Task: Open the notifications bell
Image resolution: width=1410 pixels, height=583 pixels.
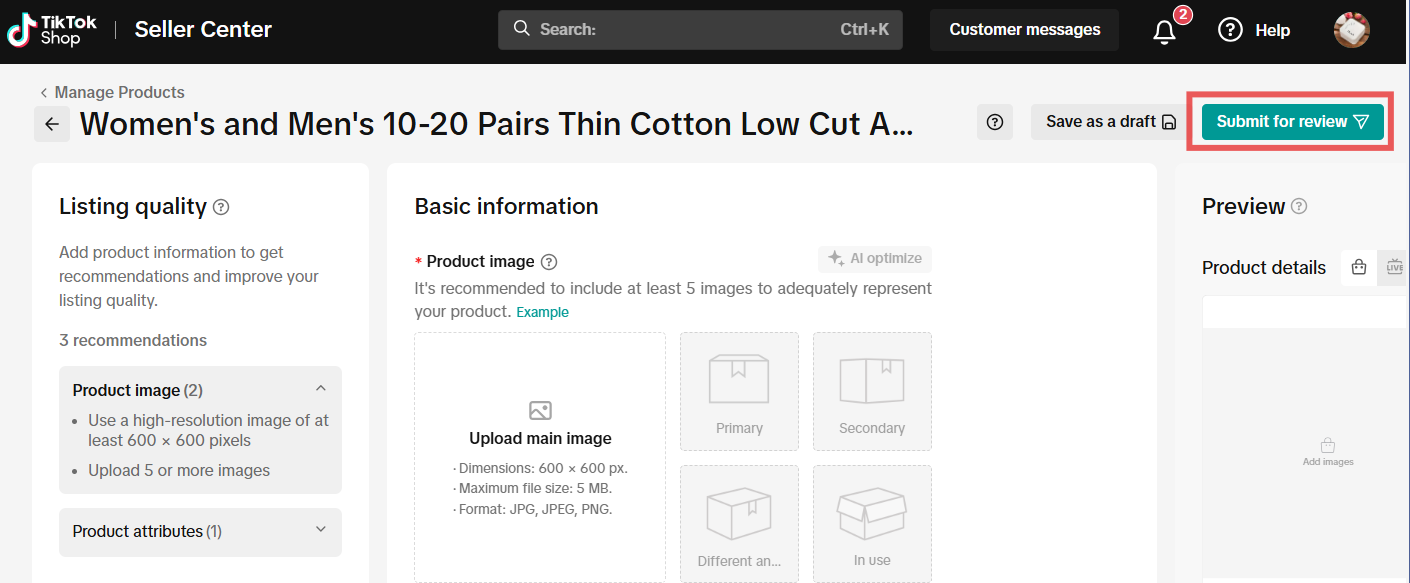Action: point(1164,31)
